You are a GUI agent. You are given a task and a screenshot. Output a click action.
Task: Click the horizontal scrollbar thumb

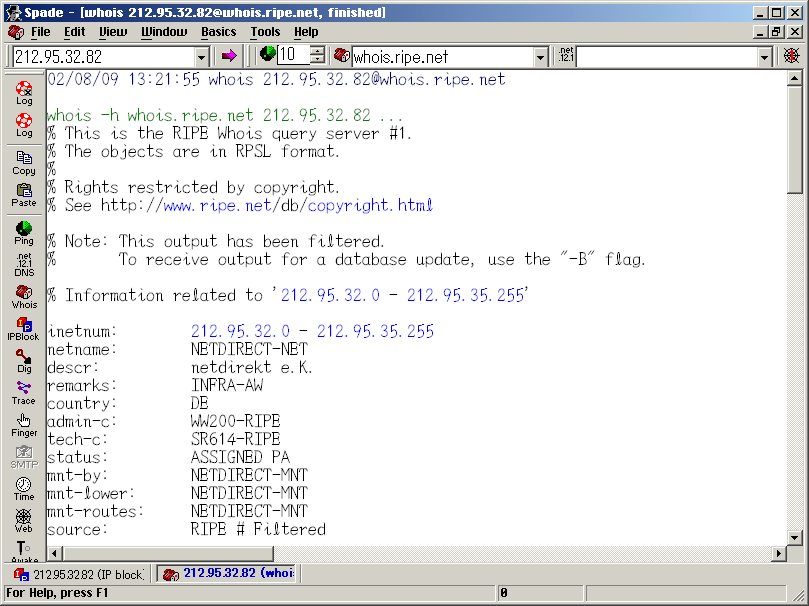(168, 553)
